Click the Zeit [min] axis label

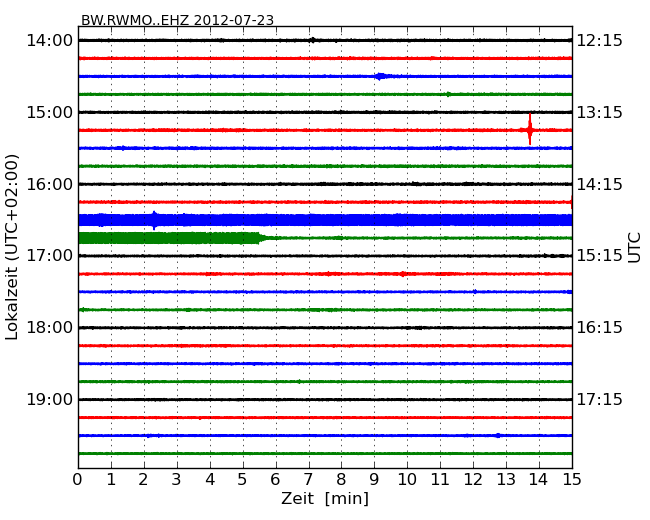[325, 498]
